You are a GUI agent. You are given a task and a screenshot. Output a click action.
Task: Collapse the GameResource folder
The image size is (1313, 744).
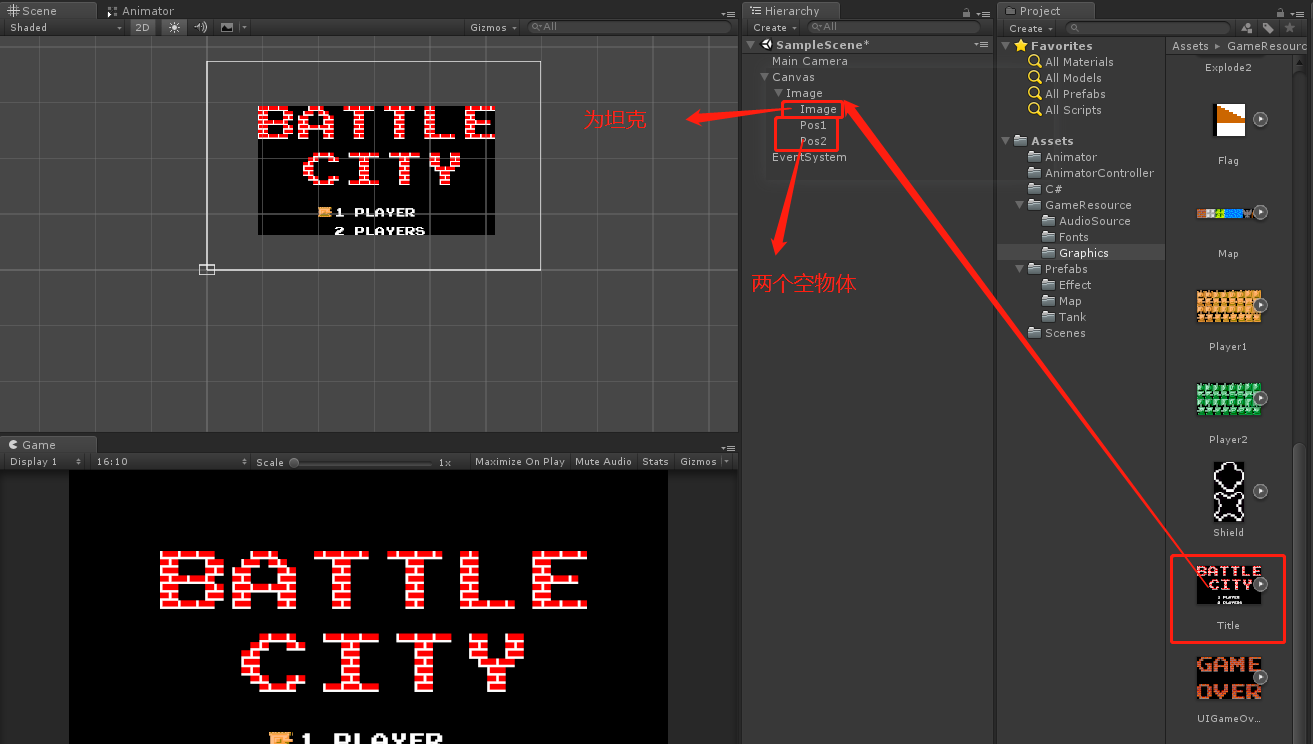[1020, 205]
